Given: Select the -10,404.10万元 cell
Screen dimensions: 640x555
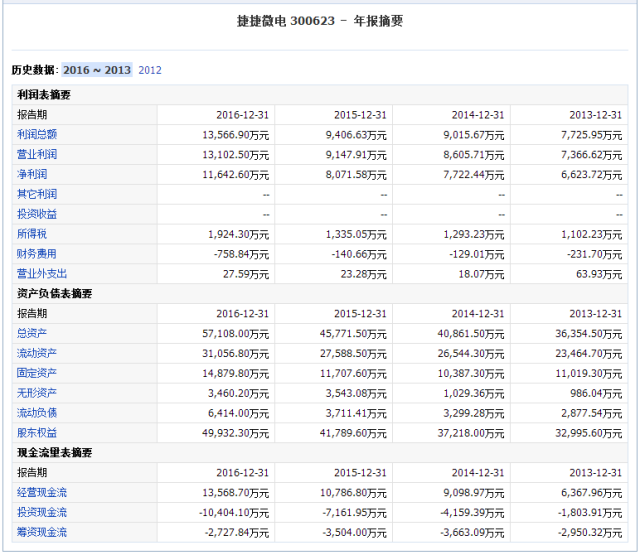Looking at the screenshot, I should tap(234, 513).
